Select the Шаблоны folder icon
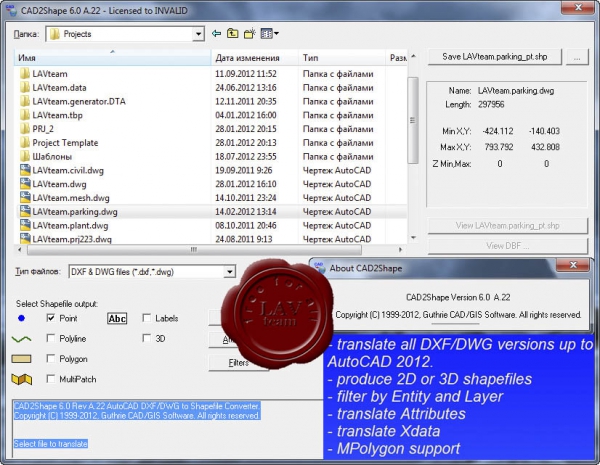 24,157
